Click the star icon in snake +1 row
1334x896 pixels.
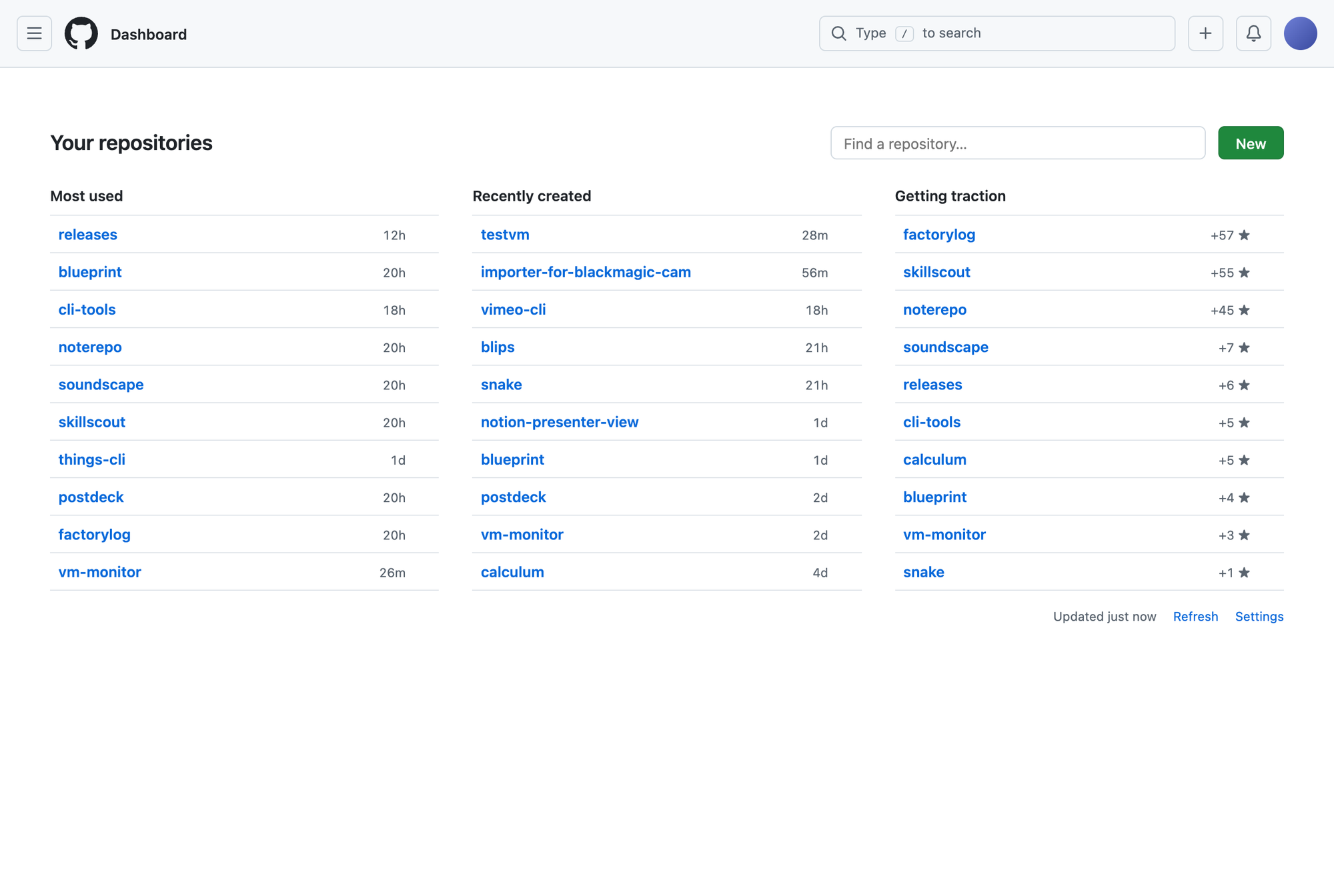point(1244,572)
